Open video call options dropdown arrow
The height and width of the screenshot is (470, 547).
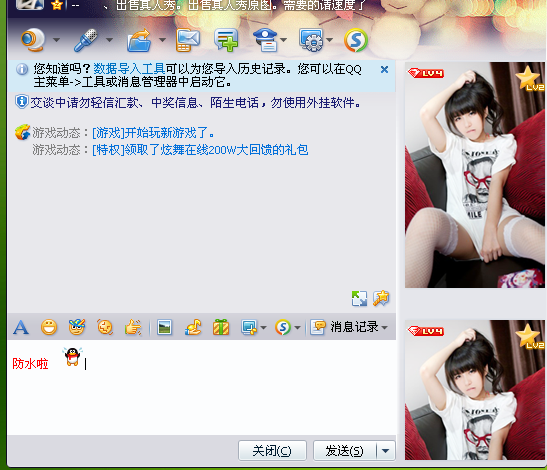[x=57, y=40]
